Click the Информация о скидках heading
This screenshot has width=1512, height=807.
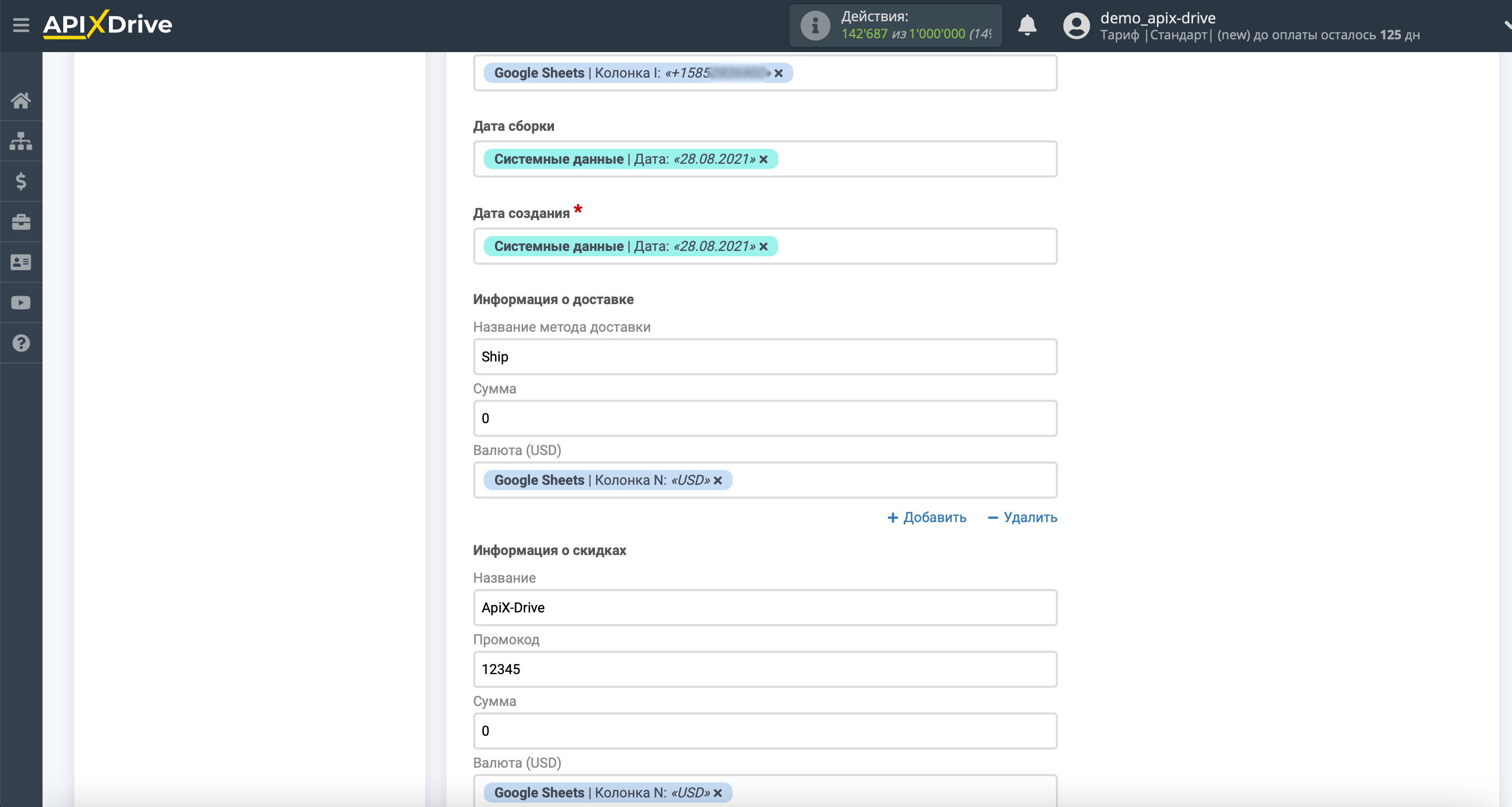tap(549, 551)
